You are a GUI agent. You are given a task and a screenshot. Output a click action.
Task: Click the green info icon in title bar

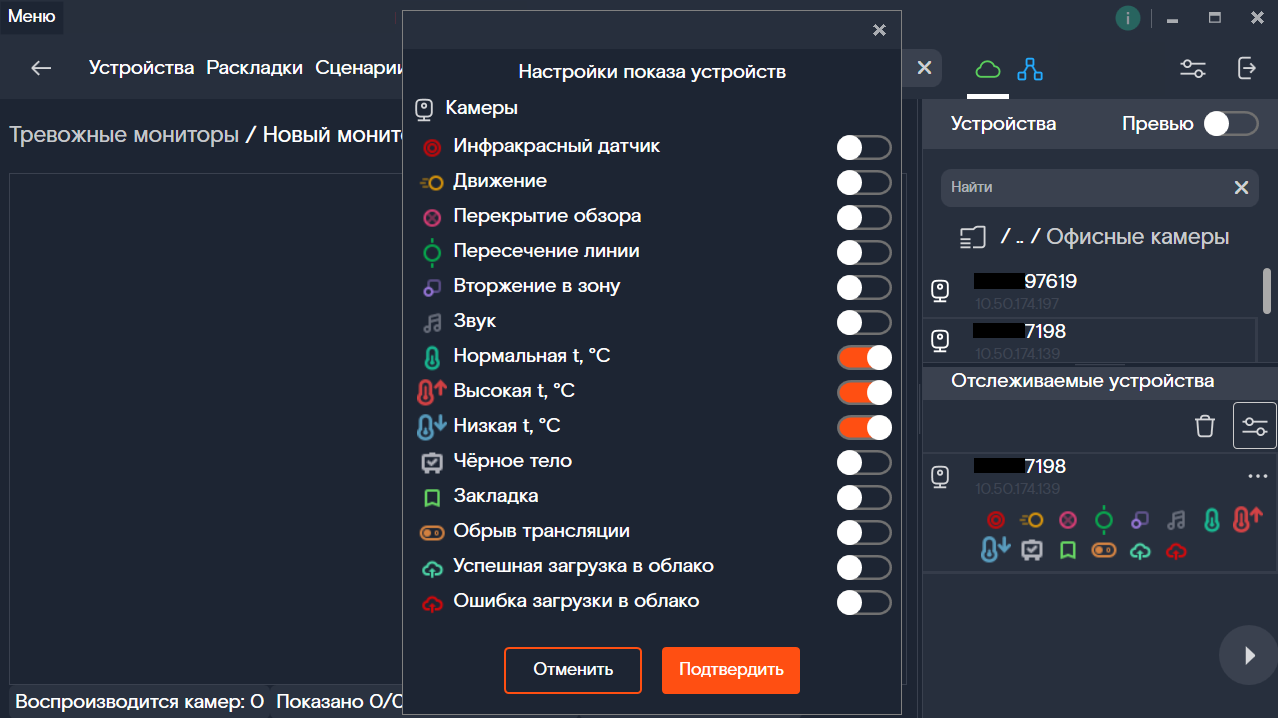1128,18
